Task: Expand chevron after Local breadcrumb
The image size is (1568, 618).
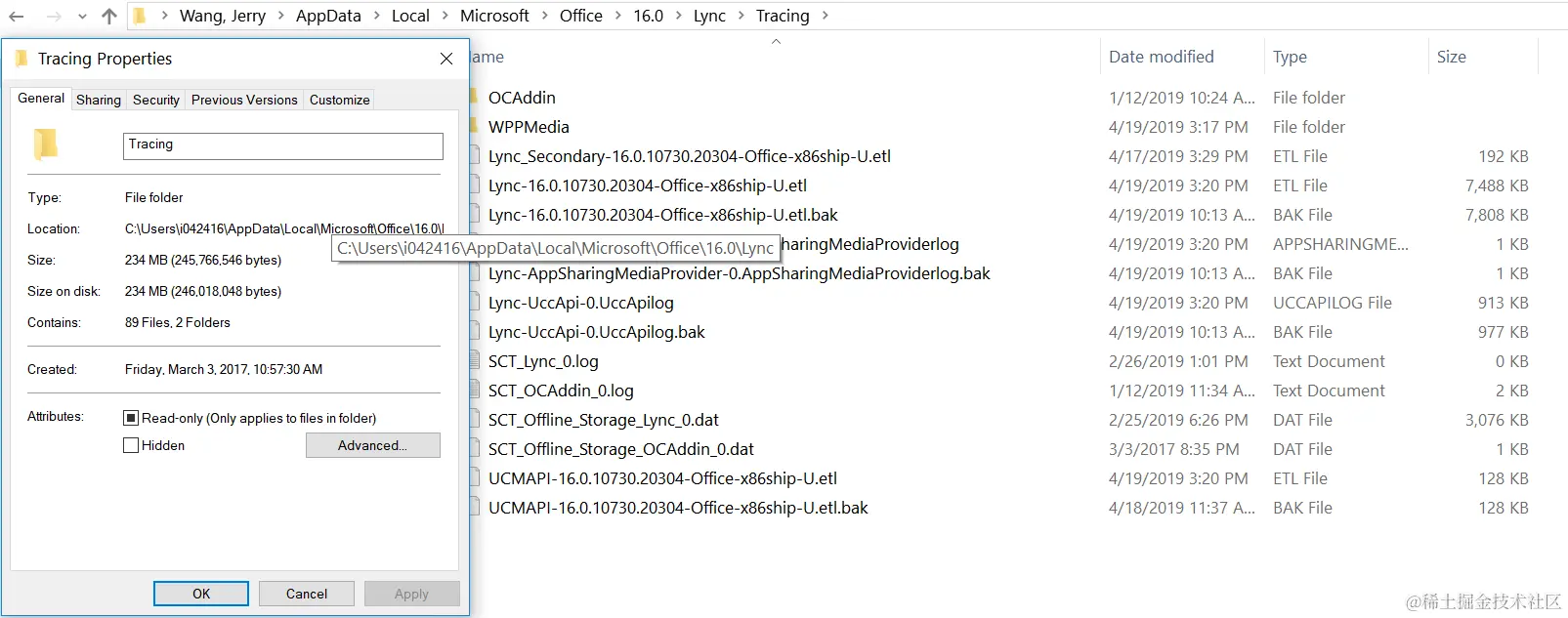Action: point(445,16)
